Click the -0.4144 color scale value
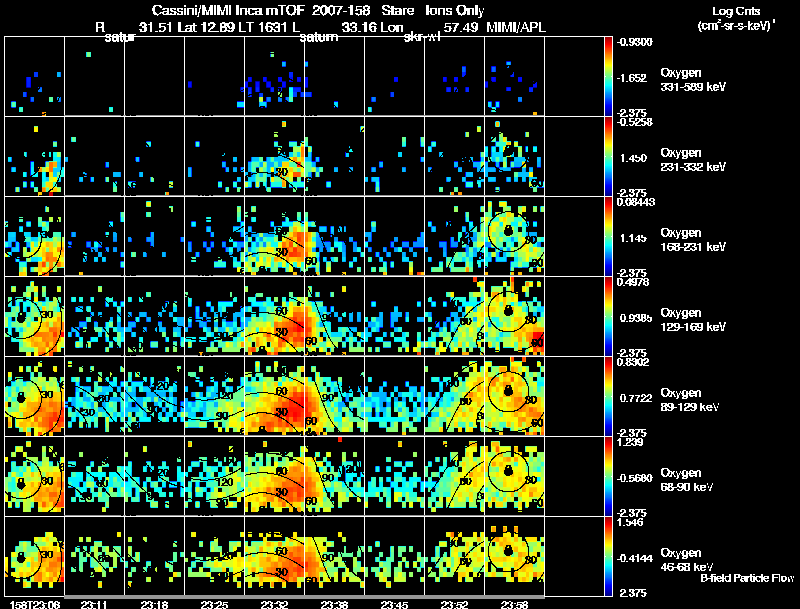 click(x=634, y=559)
